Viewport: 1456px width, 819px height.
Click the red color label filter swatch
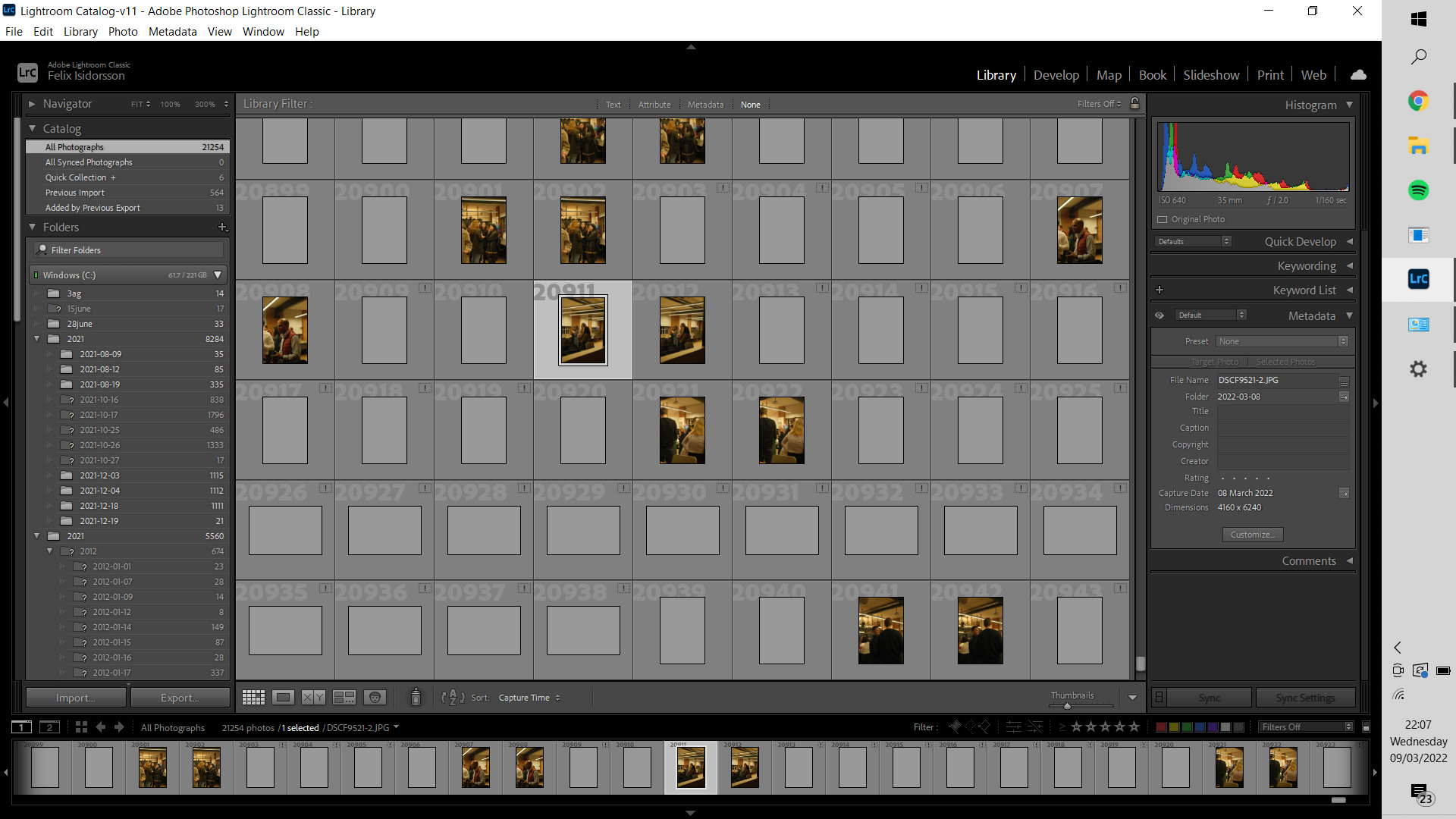pyautogui.click(x=1162, y=726)
